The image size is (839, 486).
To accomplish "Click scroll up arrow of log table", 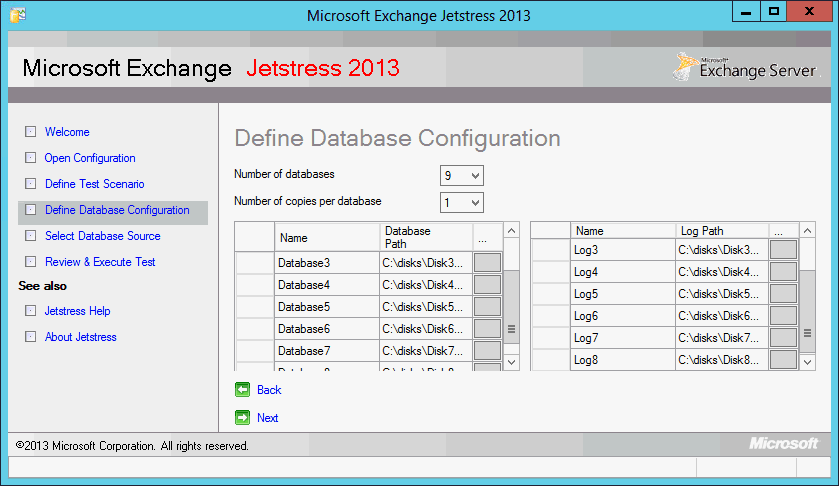I will 807,231.
